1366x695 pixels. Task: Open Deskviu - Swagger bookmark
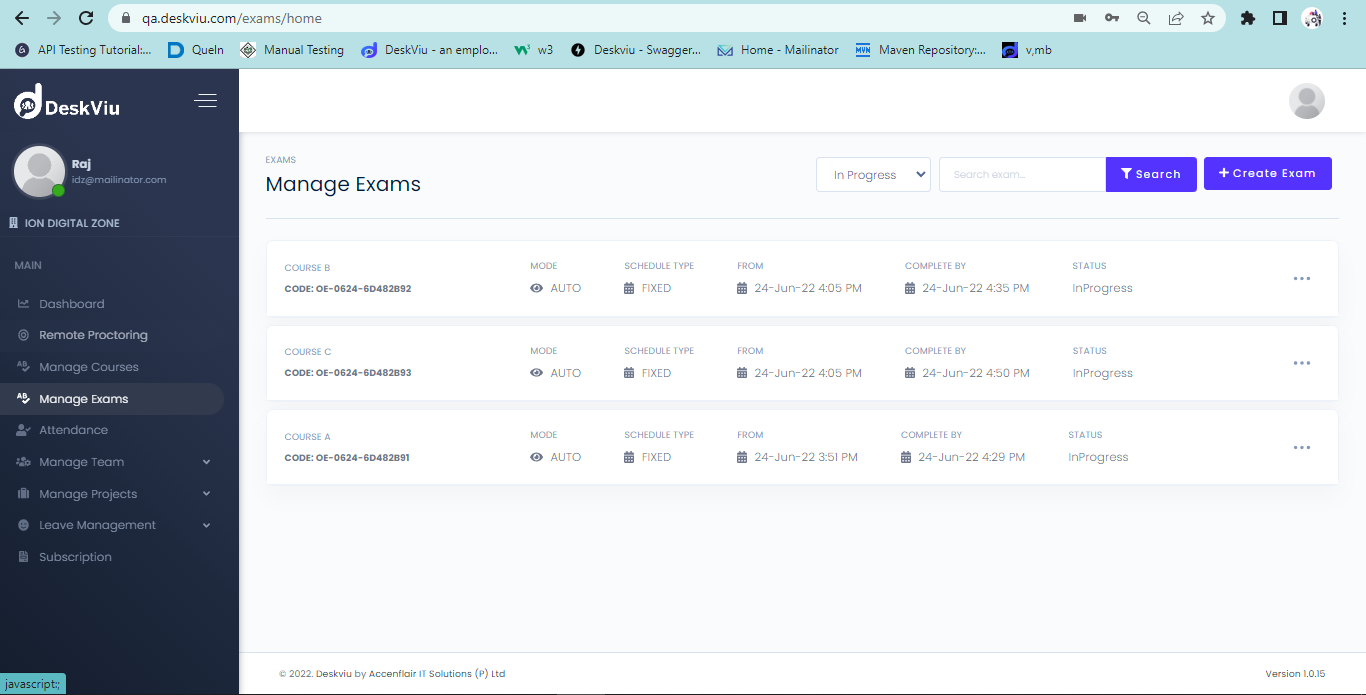coord(636,50)
